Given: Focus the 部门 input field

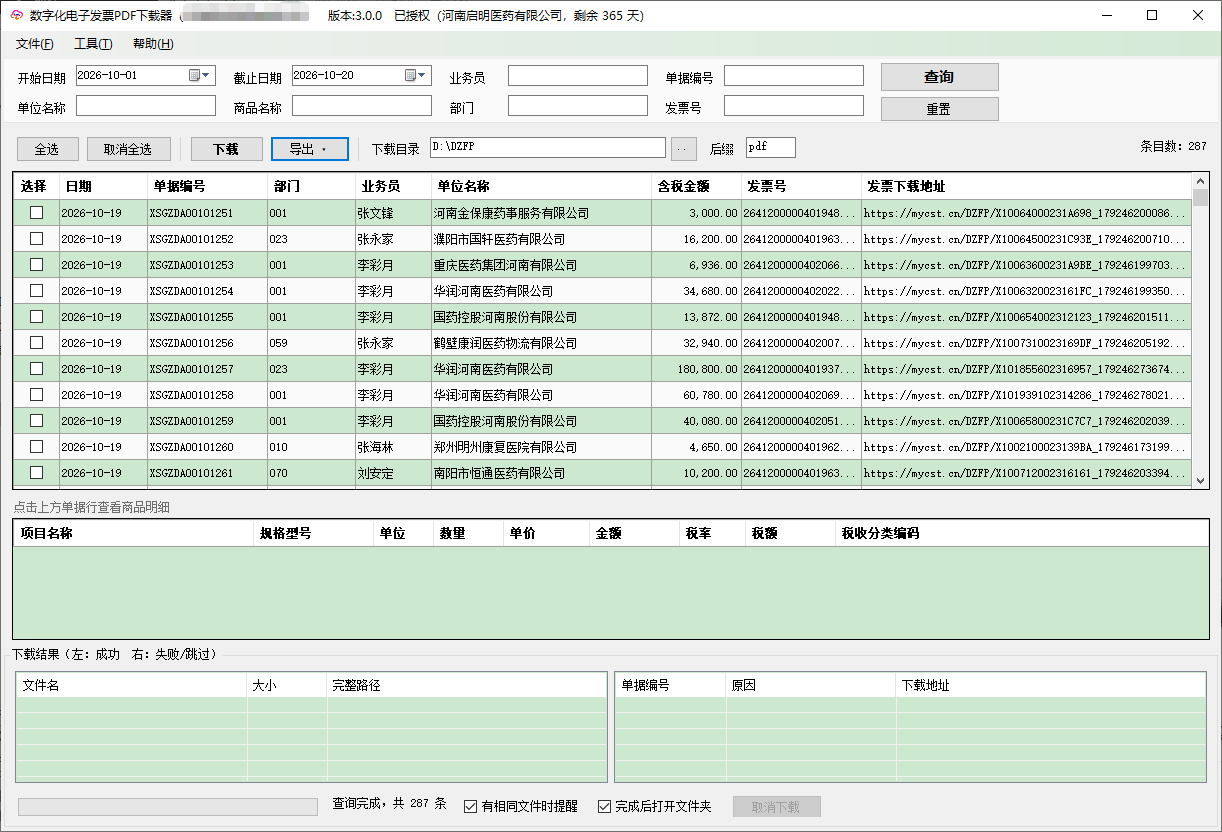Looking at the screenshot, I should (x=578, y=106).
